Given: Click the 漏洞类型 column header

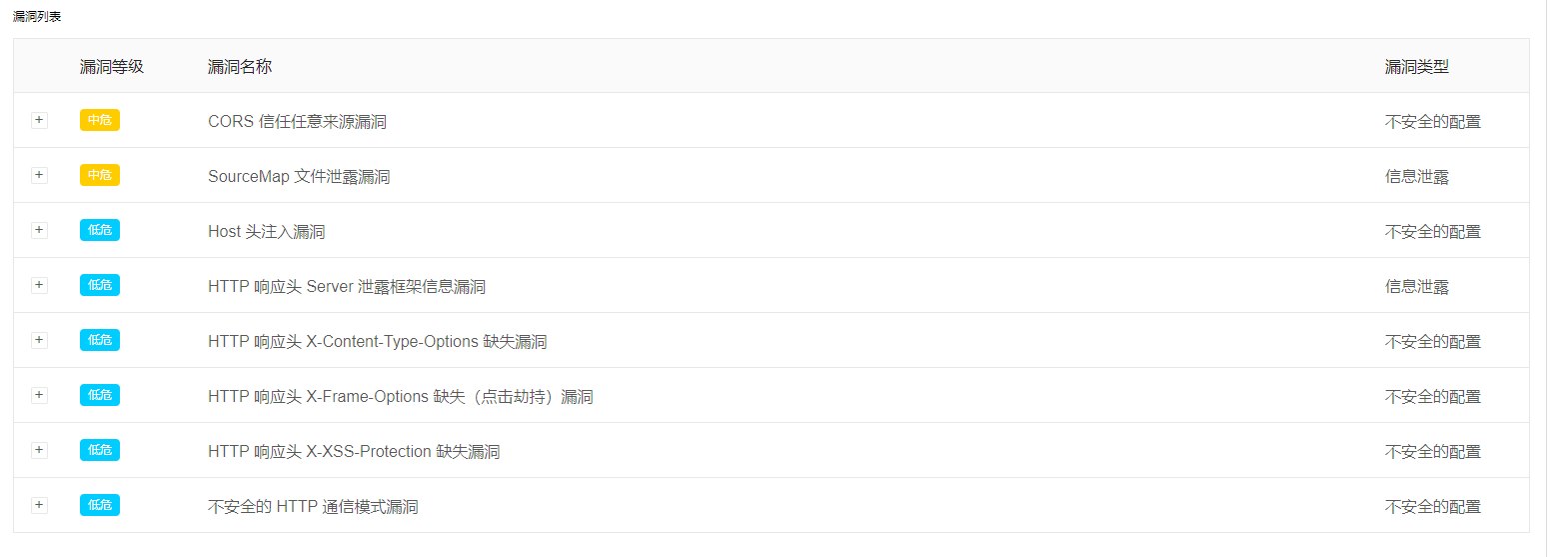Looking at the screenshot, I should 1416,67.
